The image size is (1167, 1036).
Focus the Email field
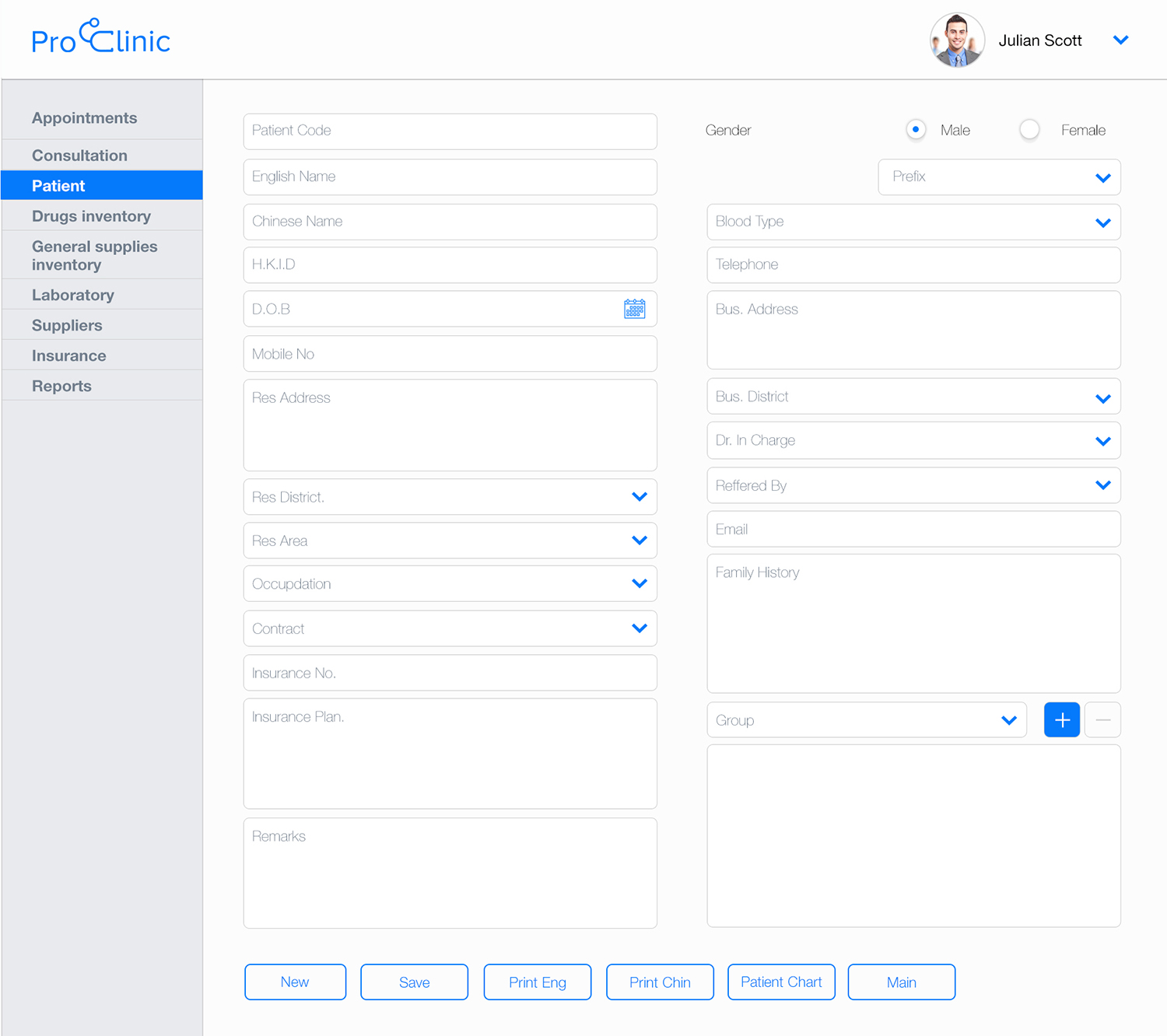913,529
